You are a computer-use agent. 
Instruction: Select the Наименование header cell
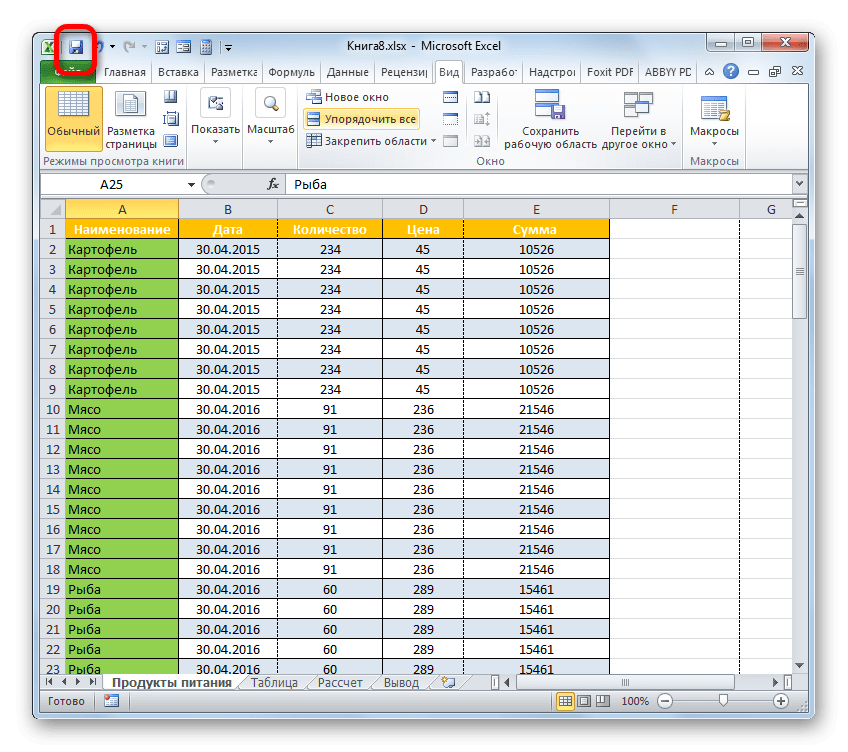(x=122, y=229)
